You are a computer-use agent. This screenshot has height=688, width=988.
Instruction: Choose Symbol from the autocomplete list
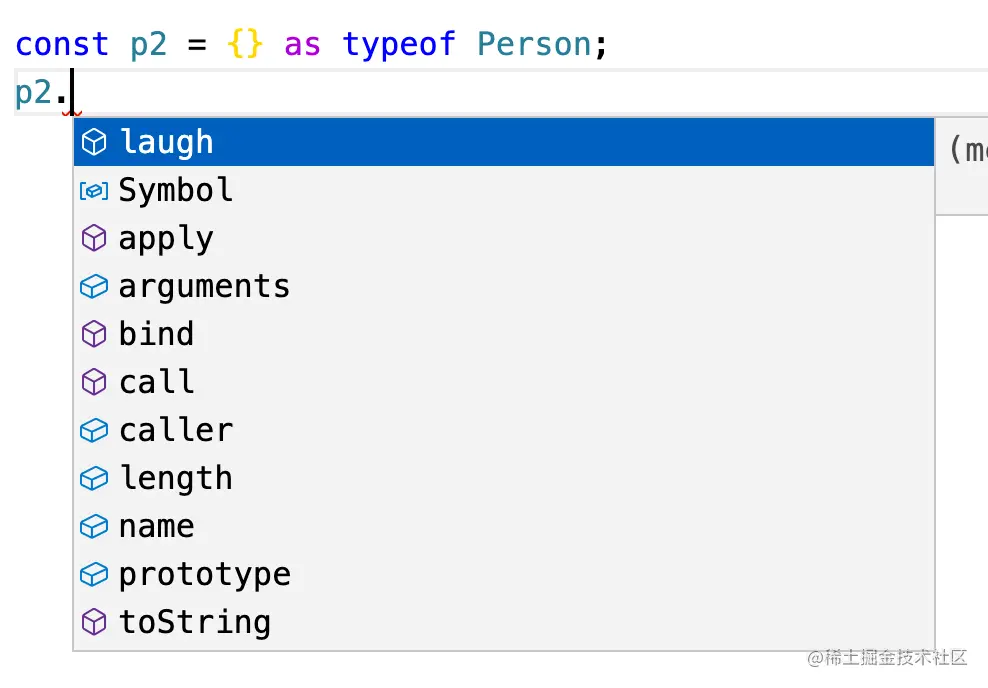(176, 191)
